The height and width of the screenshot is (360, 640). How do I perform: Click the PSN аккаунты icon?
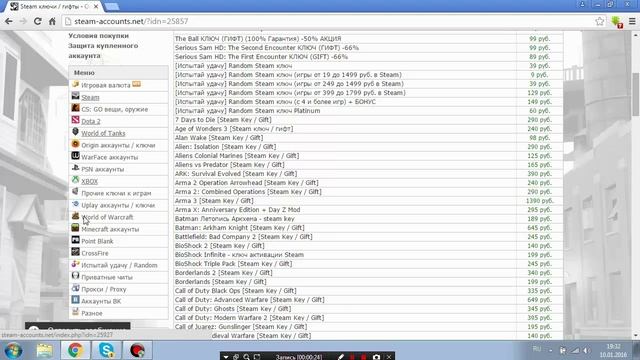(75, 168)
